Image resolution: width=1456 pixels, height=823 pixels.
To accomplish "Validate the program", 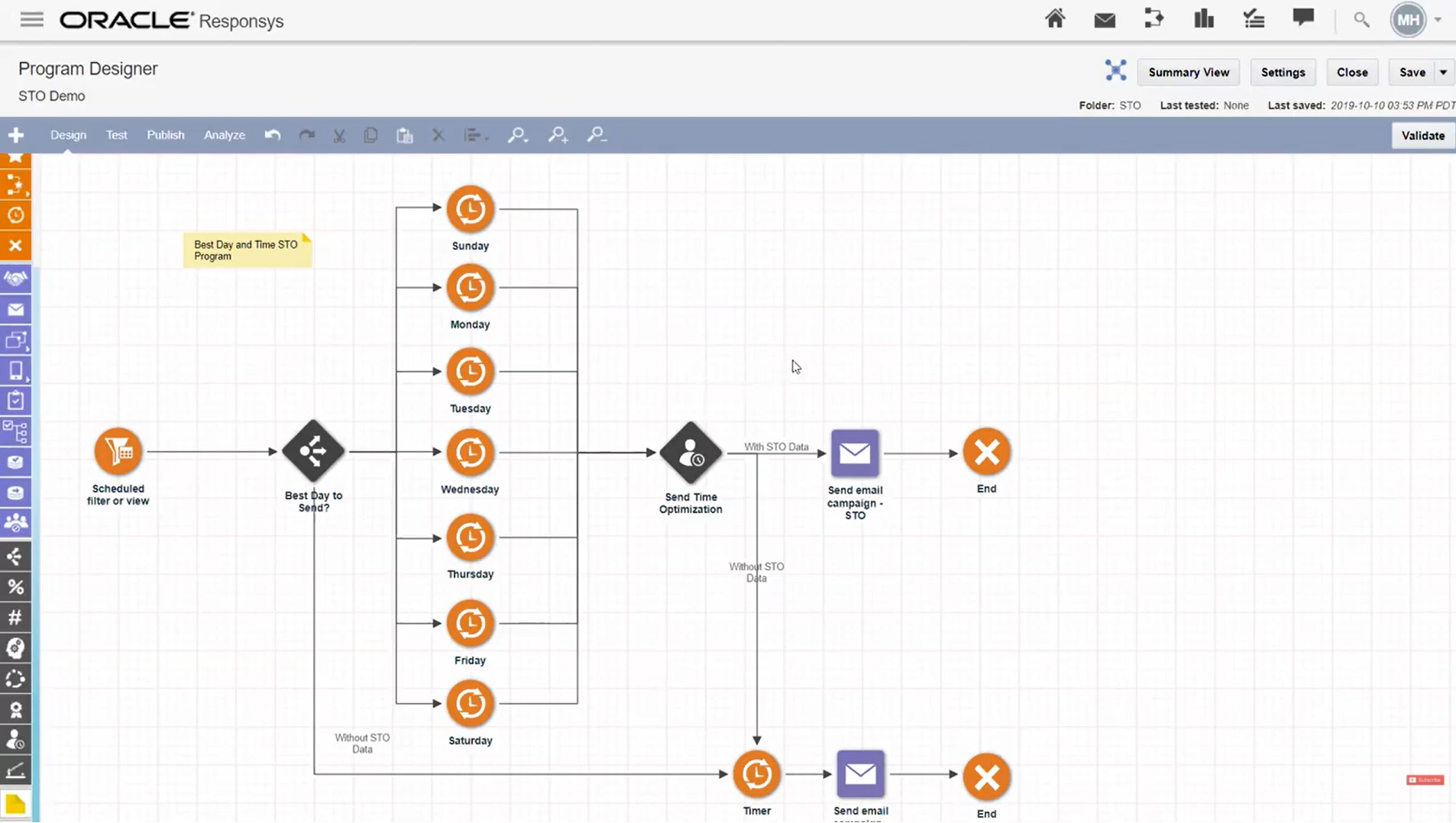I will click(x=1423, y=136).
